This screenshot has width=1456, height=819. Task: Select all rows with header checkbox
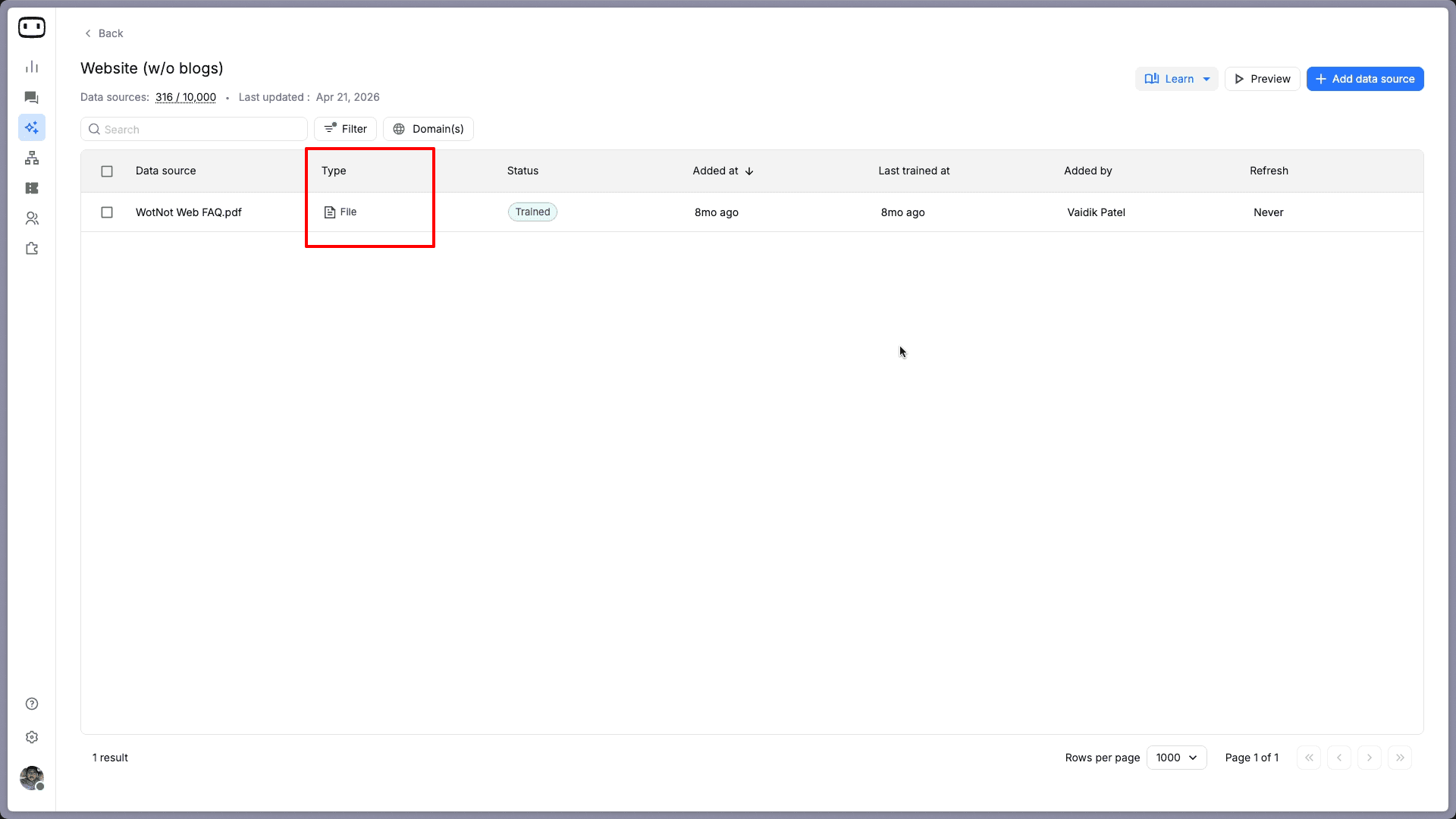[x=107, y=171]
